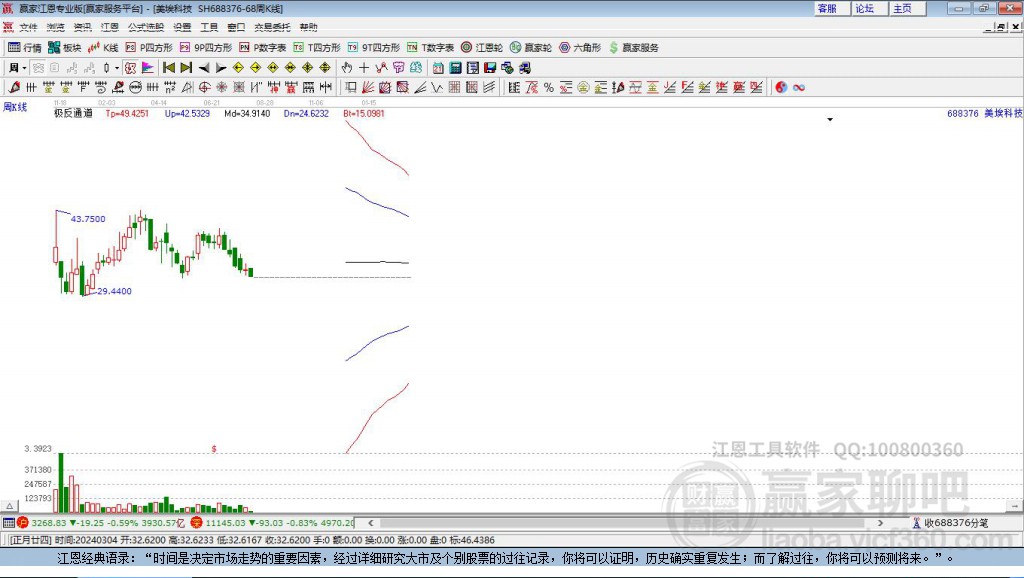Toggle the red 权 adjustment icon
Screen dimensions: 1024x578
pos(131,68)
